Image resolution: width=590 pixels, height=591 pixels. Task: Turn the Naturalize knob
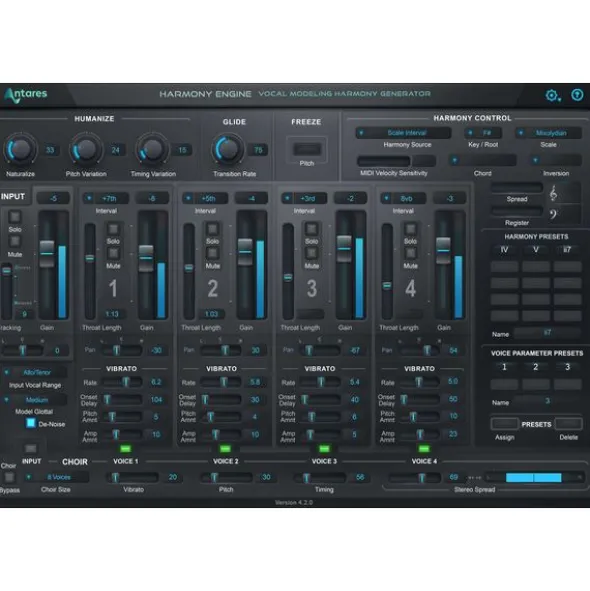click(x=21, y=149)
